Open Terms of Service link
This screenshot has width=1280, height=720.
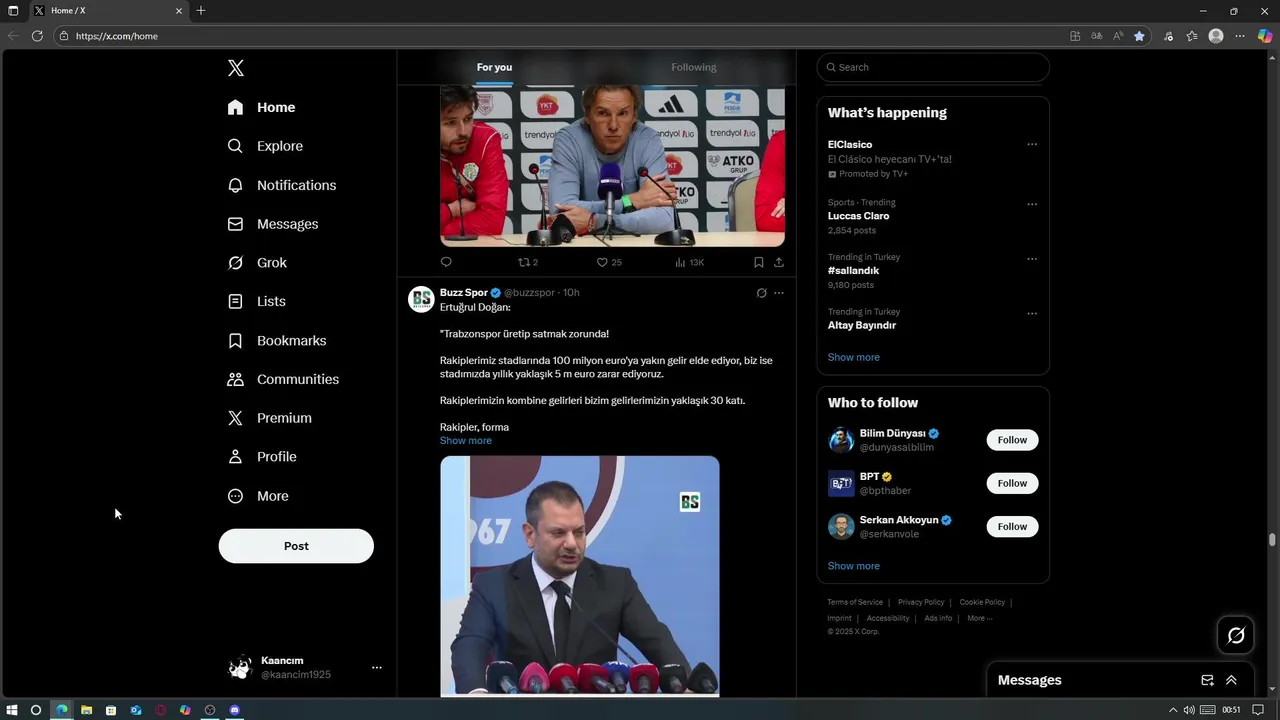click(x=855, y=602)
